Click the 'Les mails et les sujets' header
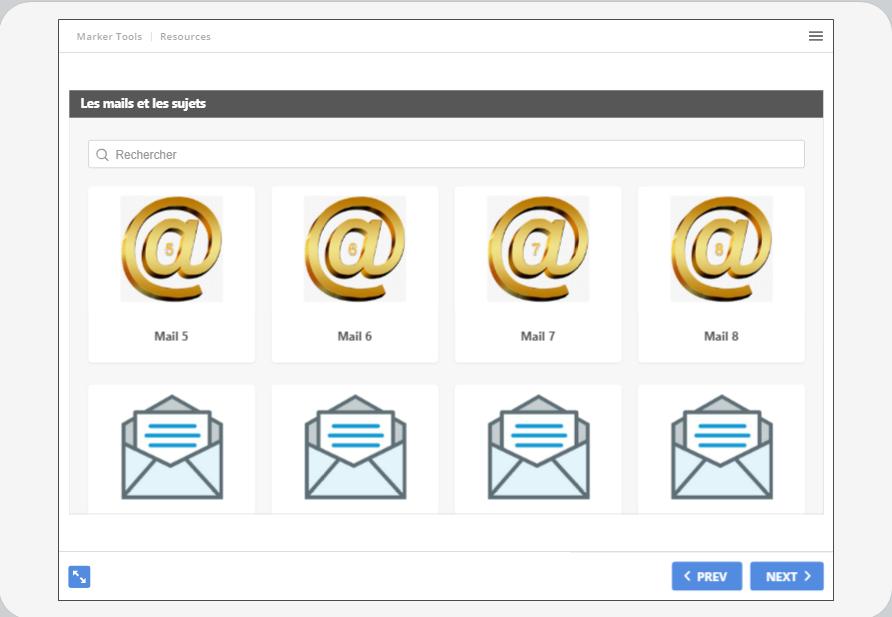Image resolution: width=892 pixels, height=617 pixels. 446,103
